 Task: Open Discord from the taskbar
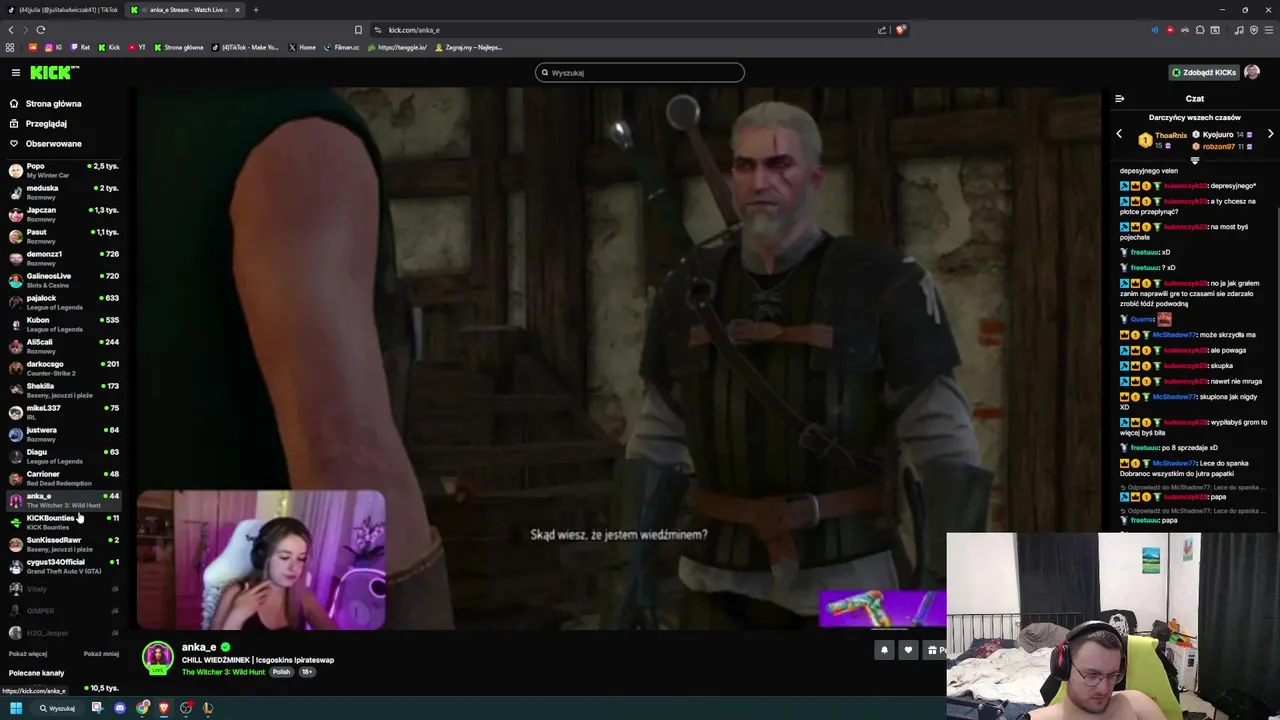coord(120,708)
